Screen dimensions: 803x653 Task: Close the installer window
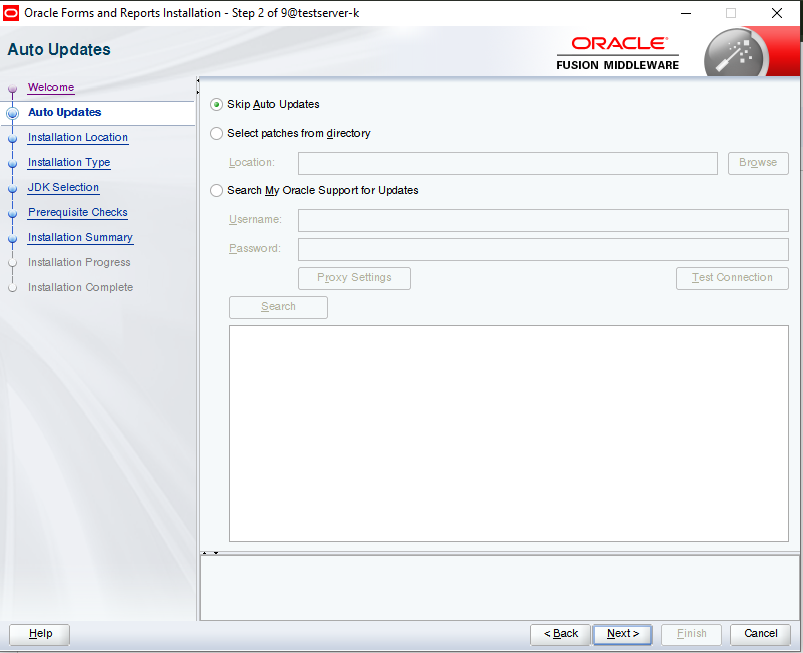tap(777, 13)
